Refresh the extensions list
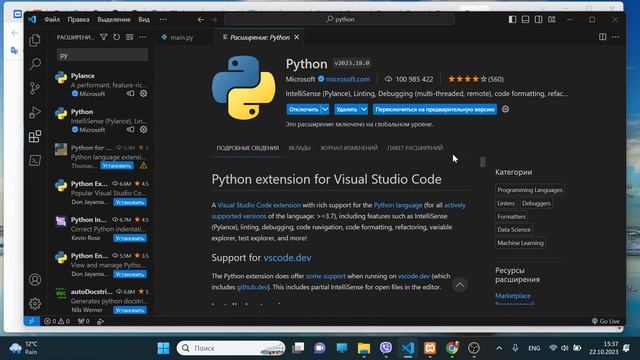The image size is (640, 360). pyautogui.click(x=117, y=37)
